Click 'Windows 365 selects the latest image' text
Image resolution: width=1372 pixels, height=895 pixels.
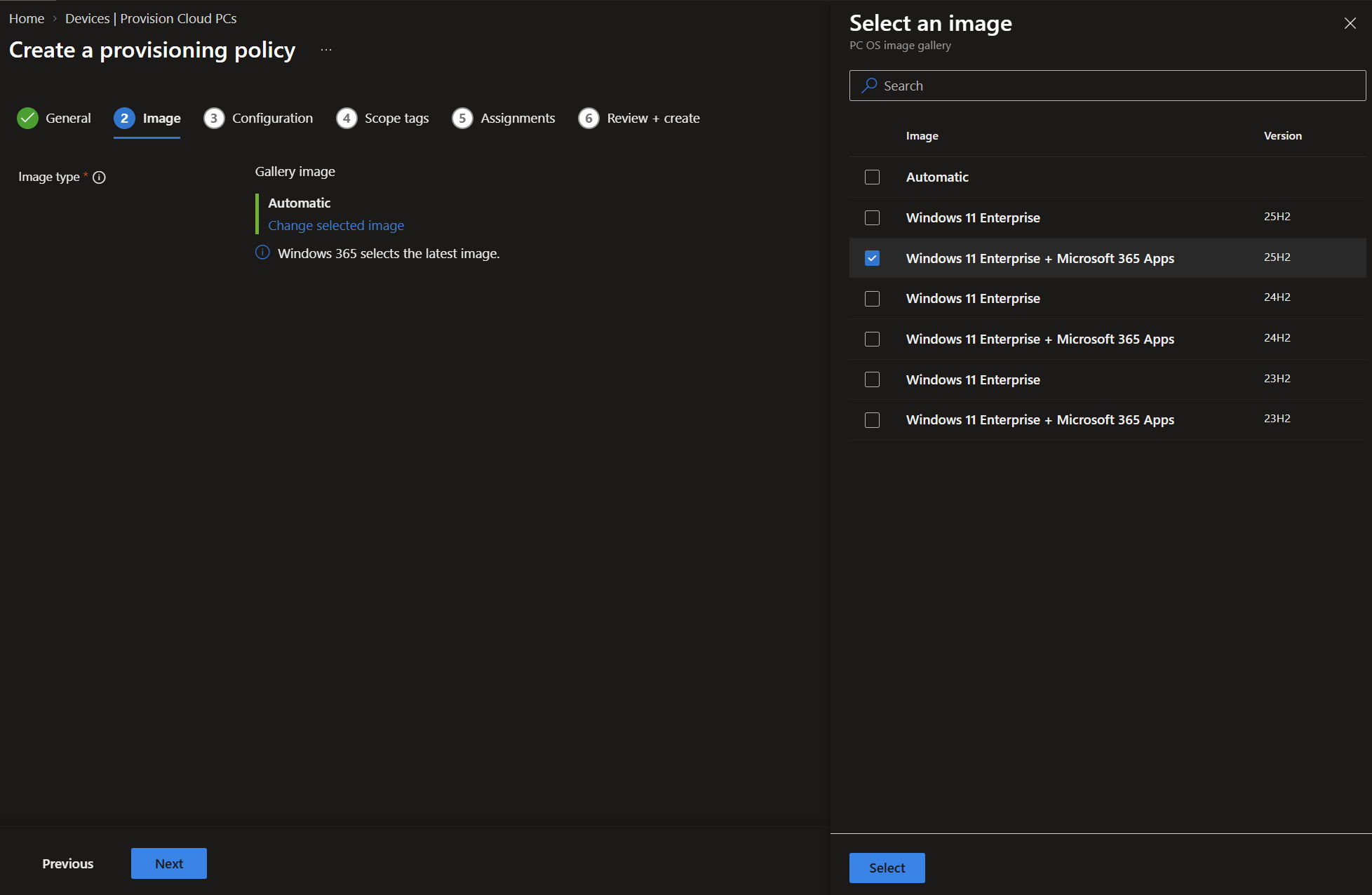(x=389, y=253)
